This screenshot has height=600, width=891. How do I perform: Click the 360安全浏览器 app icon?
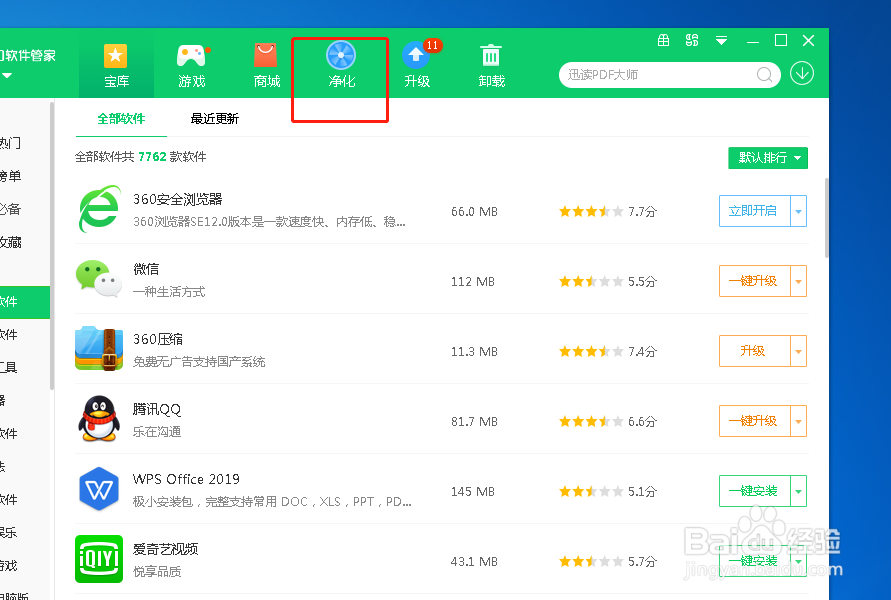(x=99, y=211)
